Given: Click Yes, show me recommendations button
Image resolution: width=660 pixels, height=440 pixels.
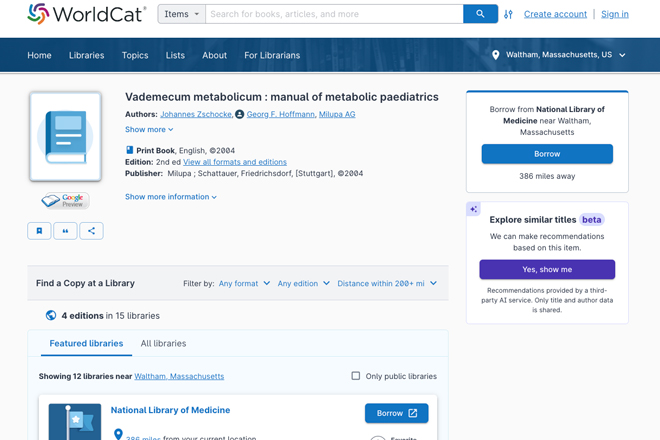Looking at the screenshot, I should [x=547, y=269].
